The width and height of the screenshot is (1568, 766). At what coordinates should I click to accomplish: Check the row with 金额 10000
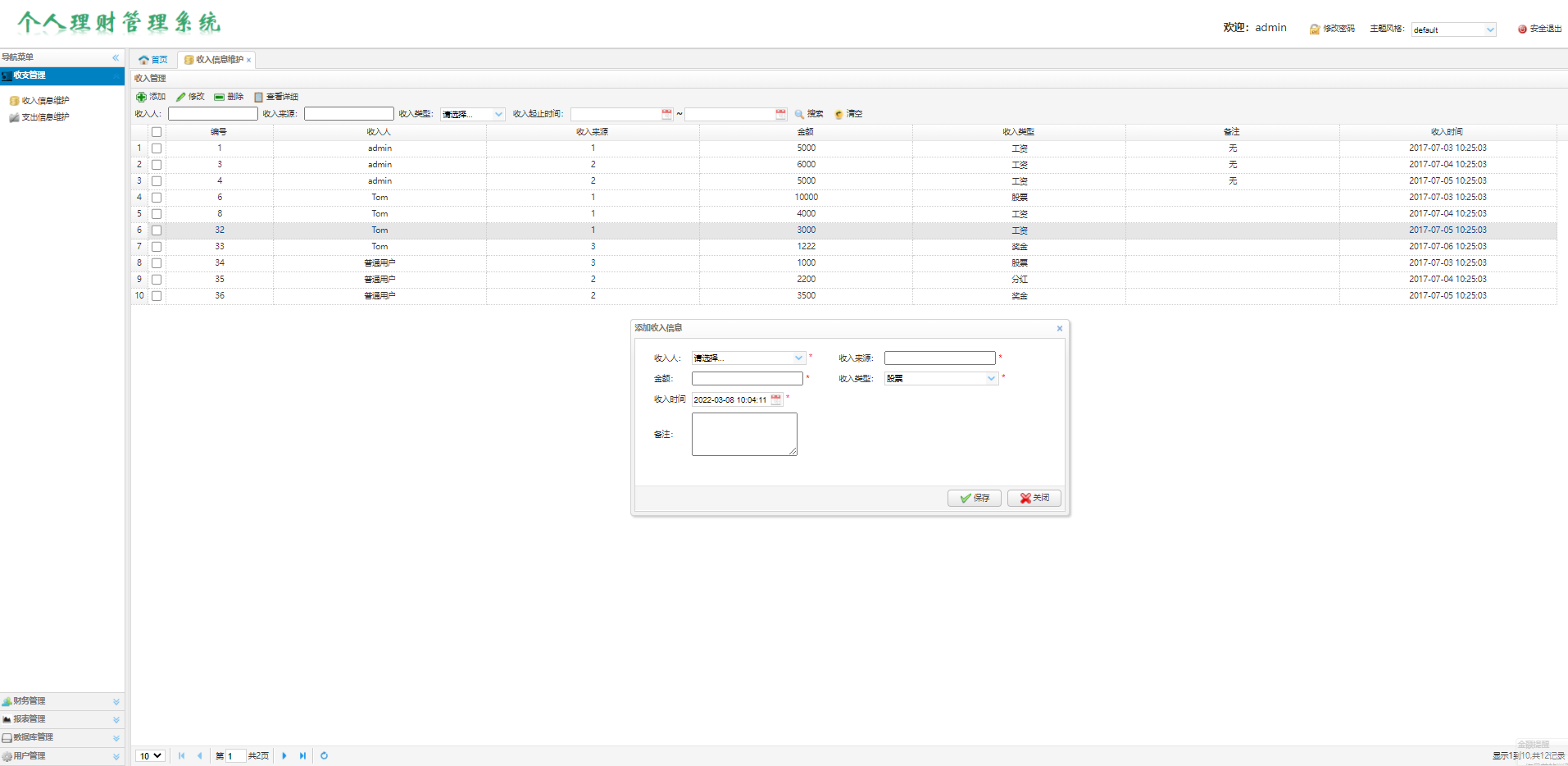[x=157, y=198]
